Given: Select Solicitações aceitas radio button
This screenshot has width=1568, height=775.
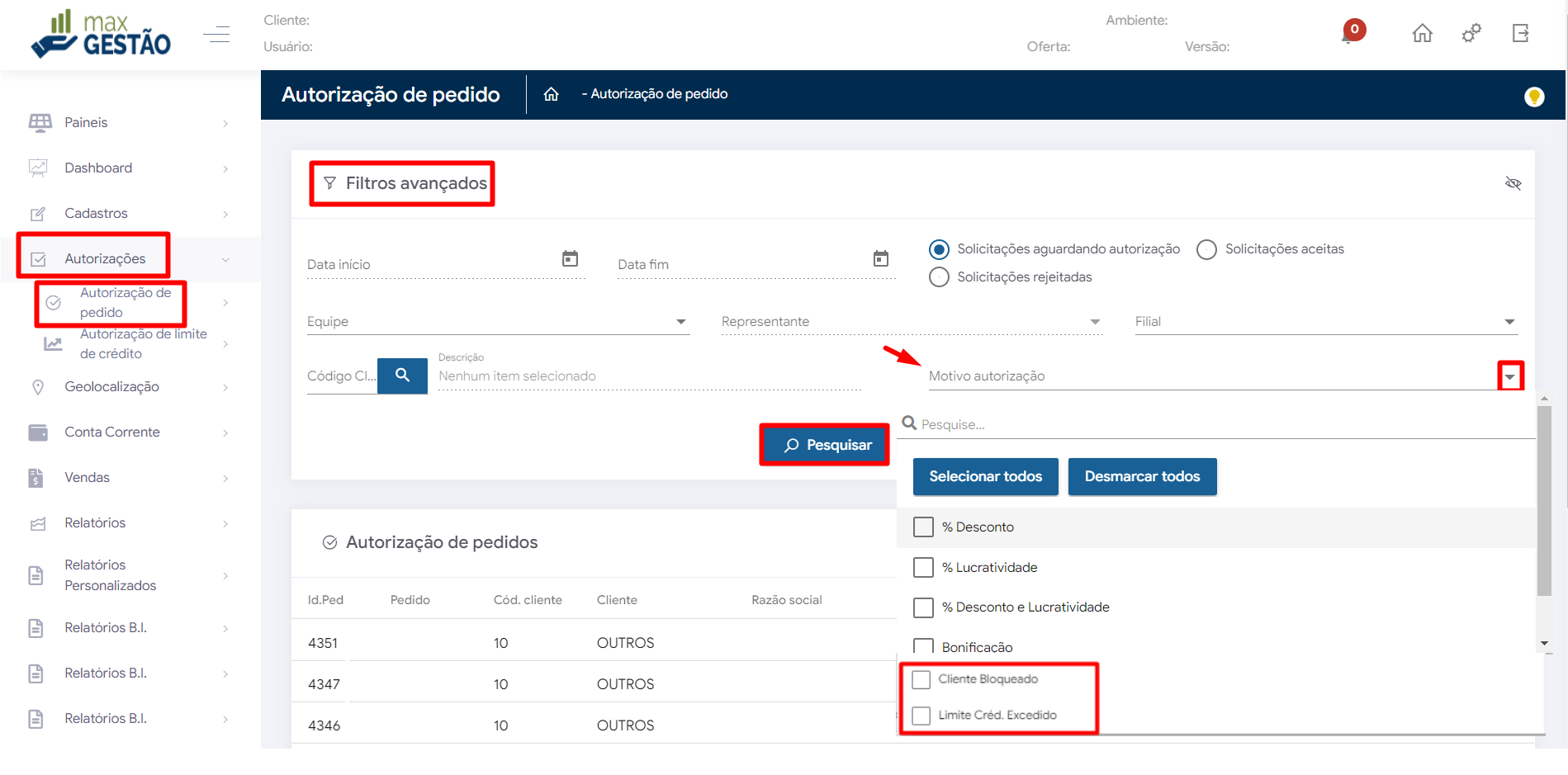Looking at the screenshot, I should coord(1206,249).
